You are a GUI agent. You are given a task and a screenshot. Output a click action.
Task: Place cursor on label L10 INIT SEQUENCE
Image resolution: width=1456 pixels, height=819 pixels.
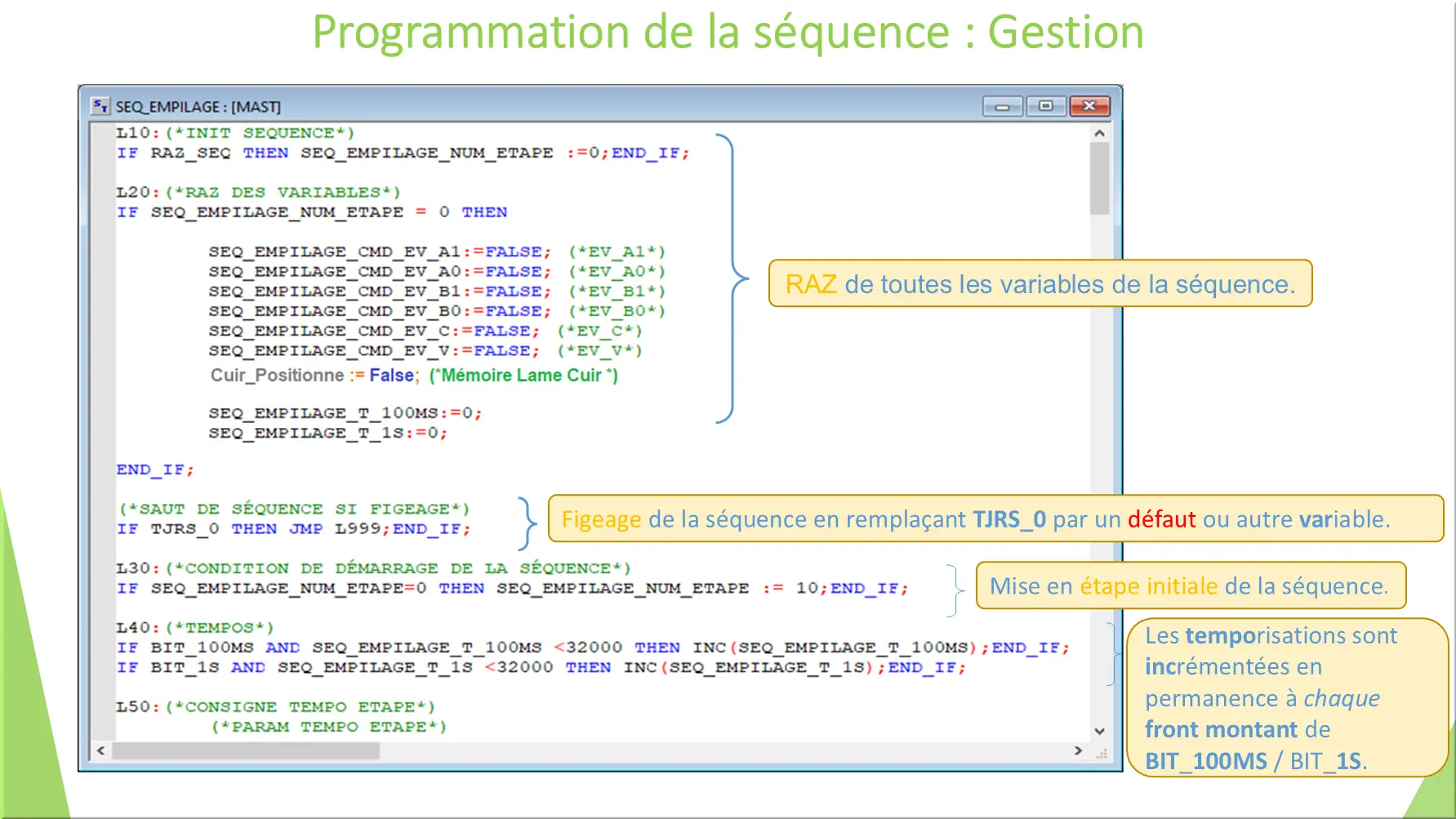point(236,132)
